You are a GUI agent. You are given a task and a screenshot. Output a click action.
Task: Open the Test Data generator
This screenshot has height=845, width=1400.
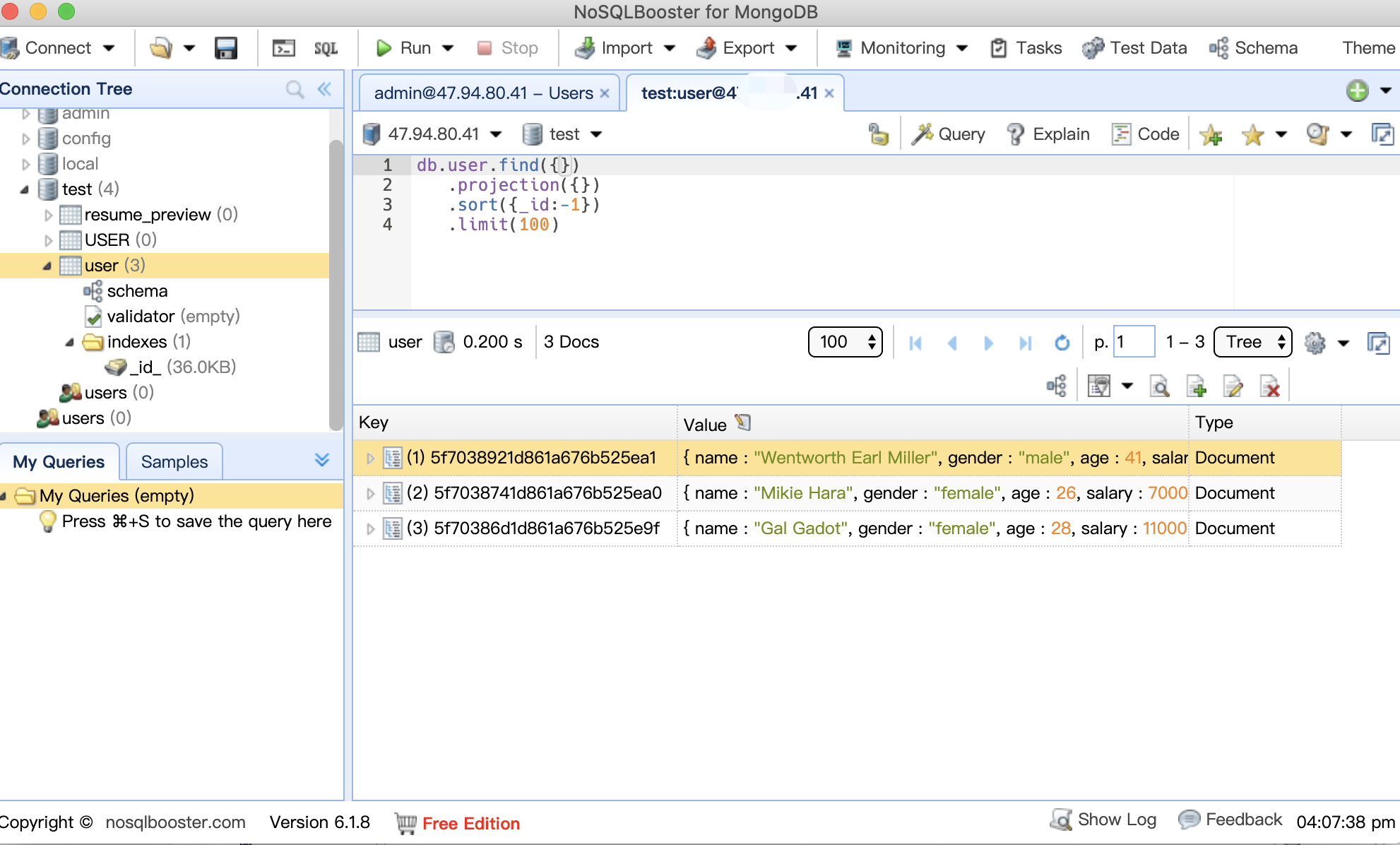1134,48
